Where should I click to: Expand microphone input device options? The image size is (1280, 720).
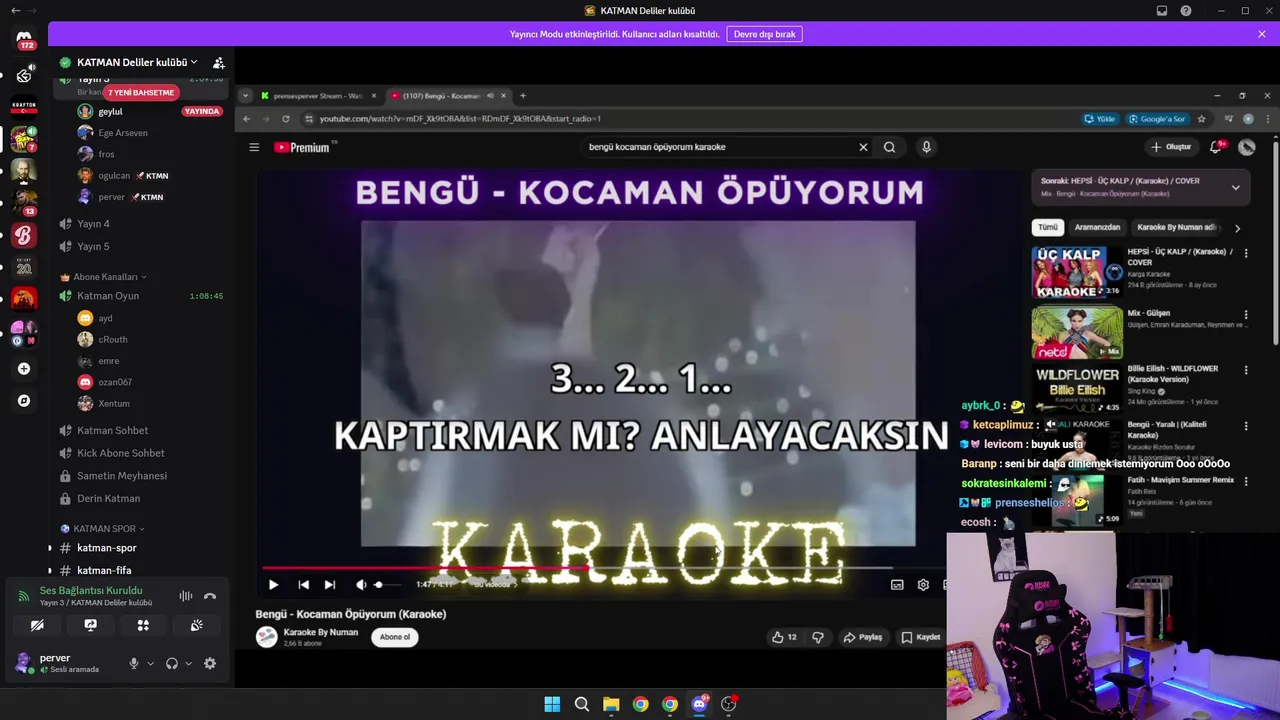pyautogui.click(x=150, y=663)
